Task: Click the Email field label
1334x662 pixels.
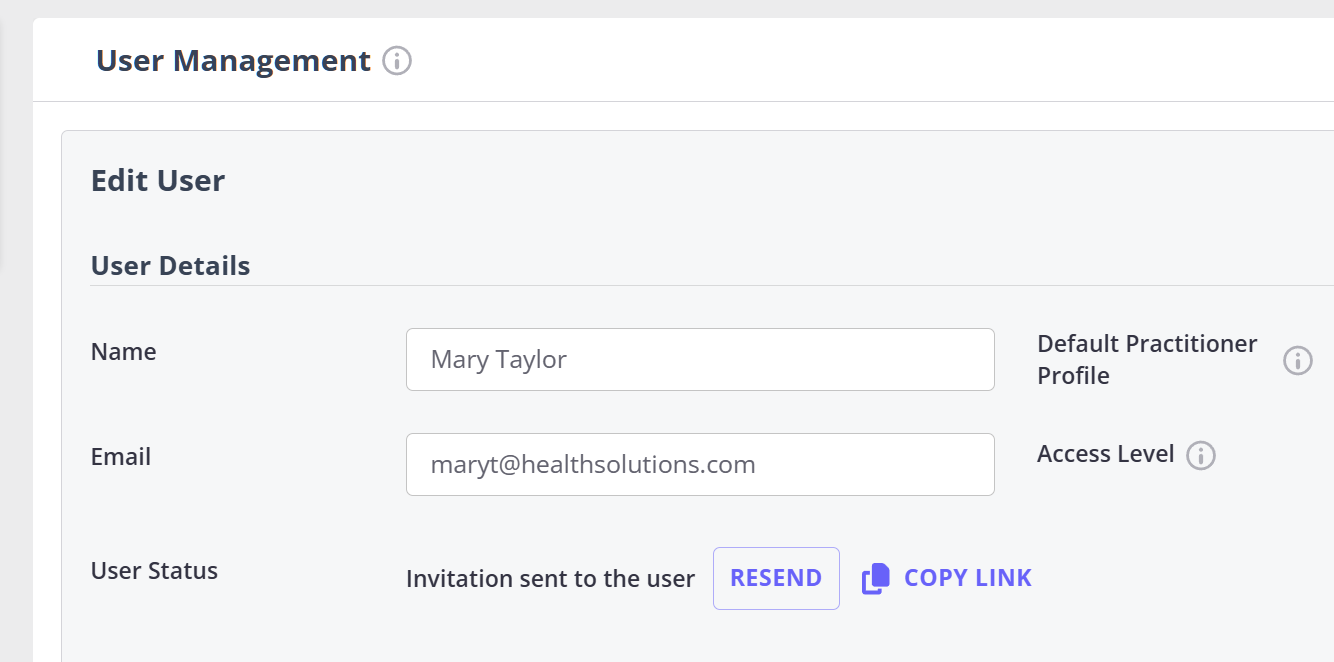Action: [x=120, y=457]
